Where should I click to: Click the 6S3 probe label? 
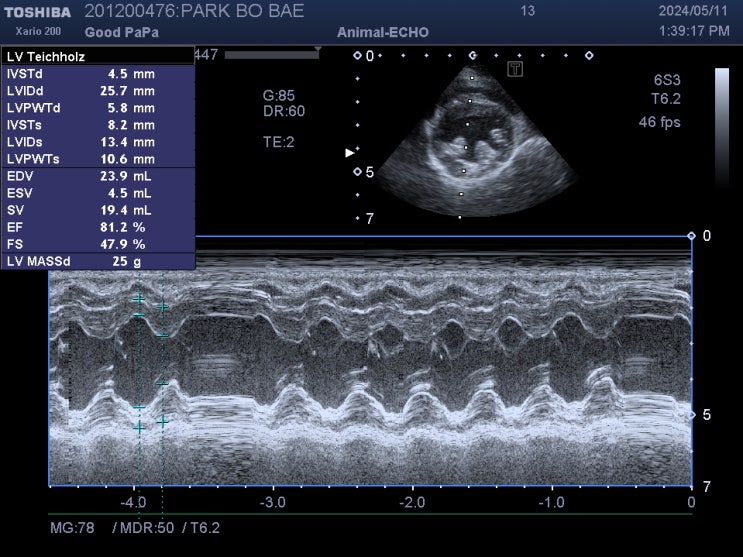tap(667, 80)
